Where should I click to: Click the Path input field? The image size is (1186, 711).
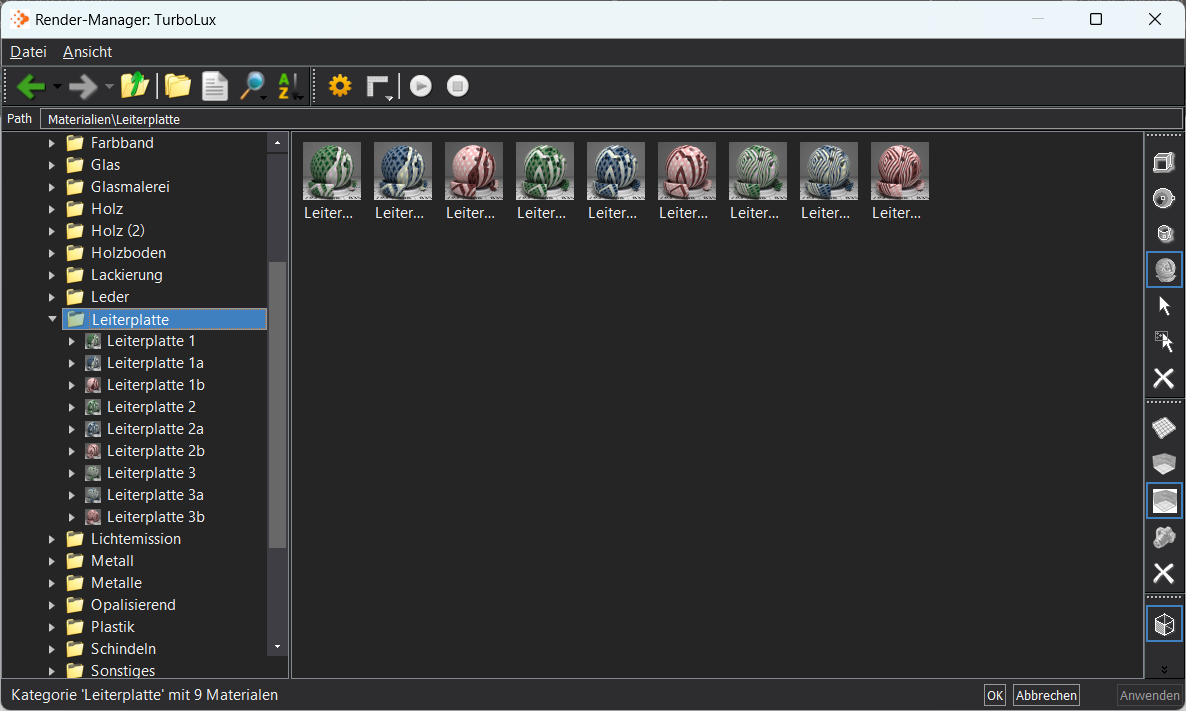[611, 120]
